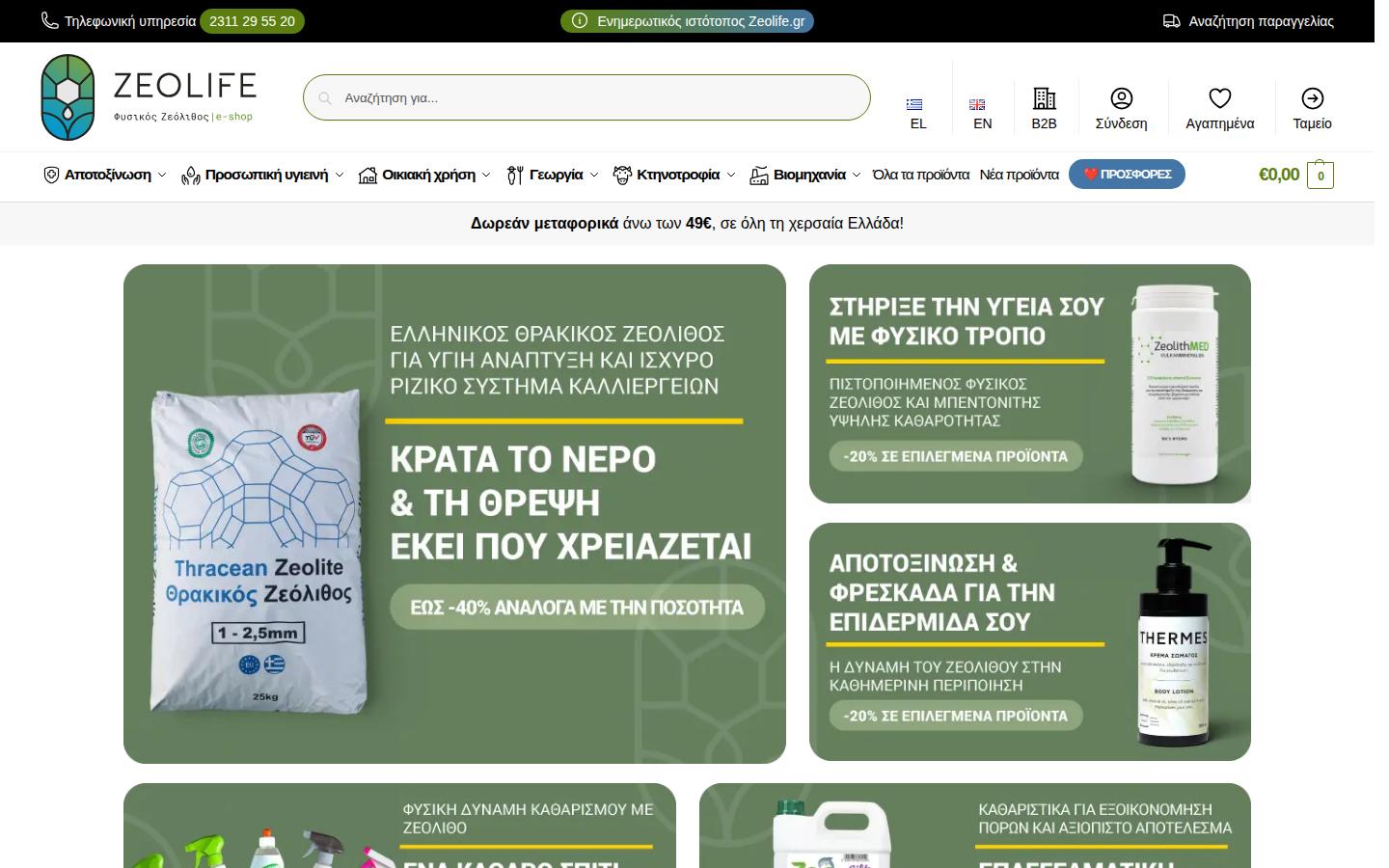Click the ZeolithMED jar image
Viewport: 1389px width, 868px height.
(1174, 384)
